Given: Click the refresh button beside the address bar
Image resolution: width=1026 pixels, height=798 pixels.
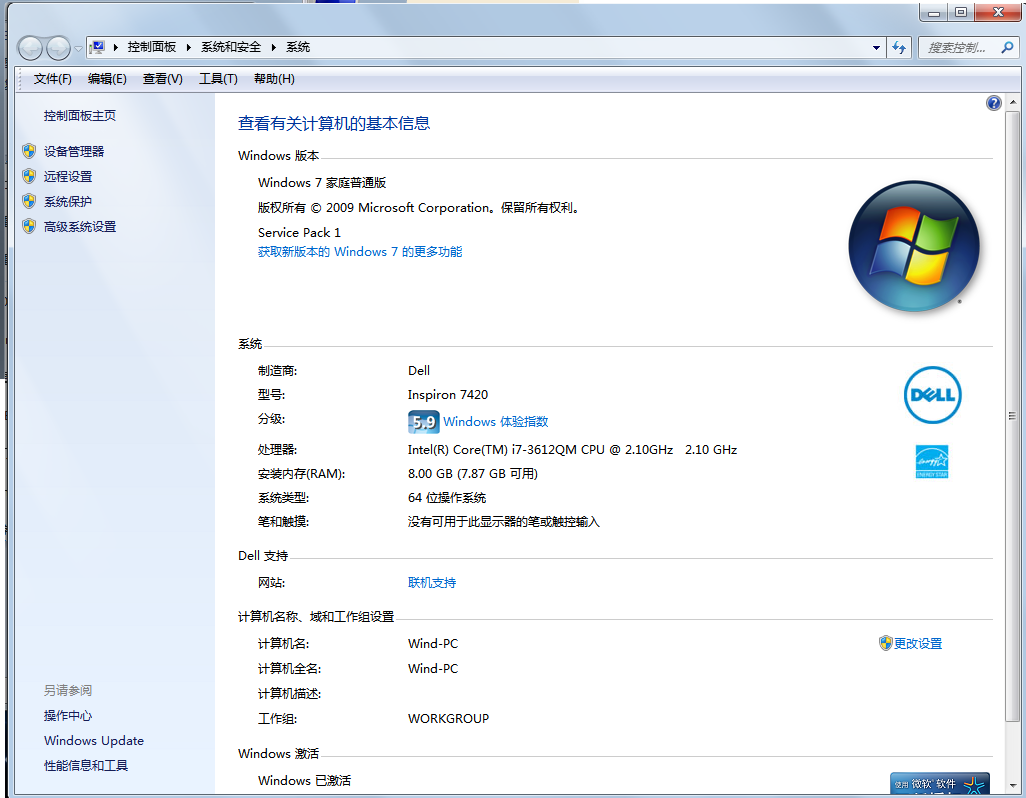Looking at the screenshot, I should click(x=899, y=47).
